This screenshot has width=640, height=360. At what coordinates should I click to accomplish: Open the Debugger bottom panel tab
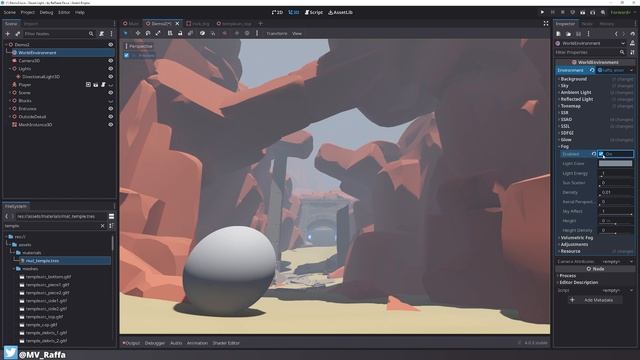click(x=155, y=343)
